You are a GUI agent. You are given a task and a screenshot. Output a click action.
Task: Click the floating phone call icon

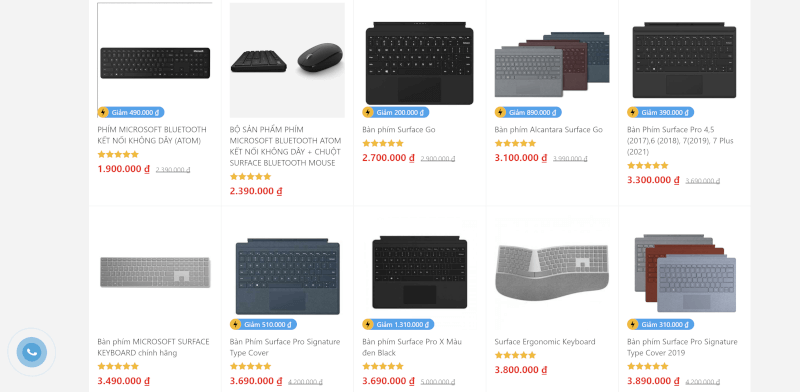click(x=32, y=352)
